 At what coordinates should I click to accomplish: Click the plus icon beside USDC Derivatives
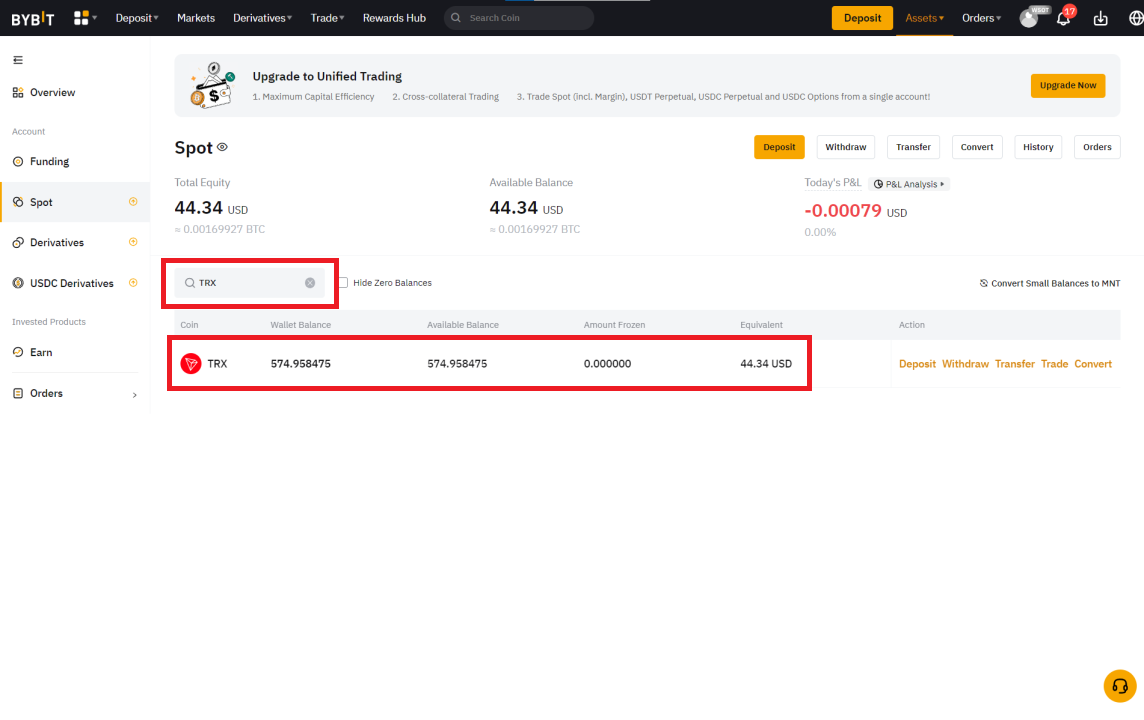pyautogui.click(x=133, y=283)
